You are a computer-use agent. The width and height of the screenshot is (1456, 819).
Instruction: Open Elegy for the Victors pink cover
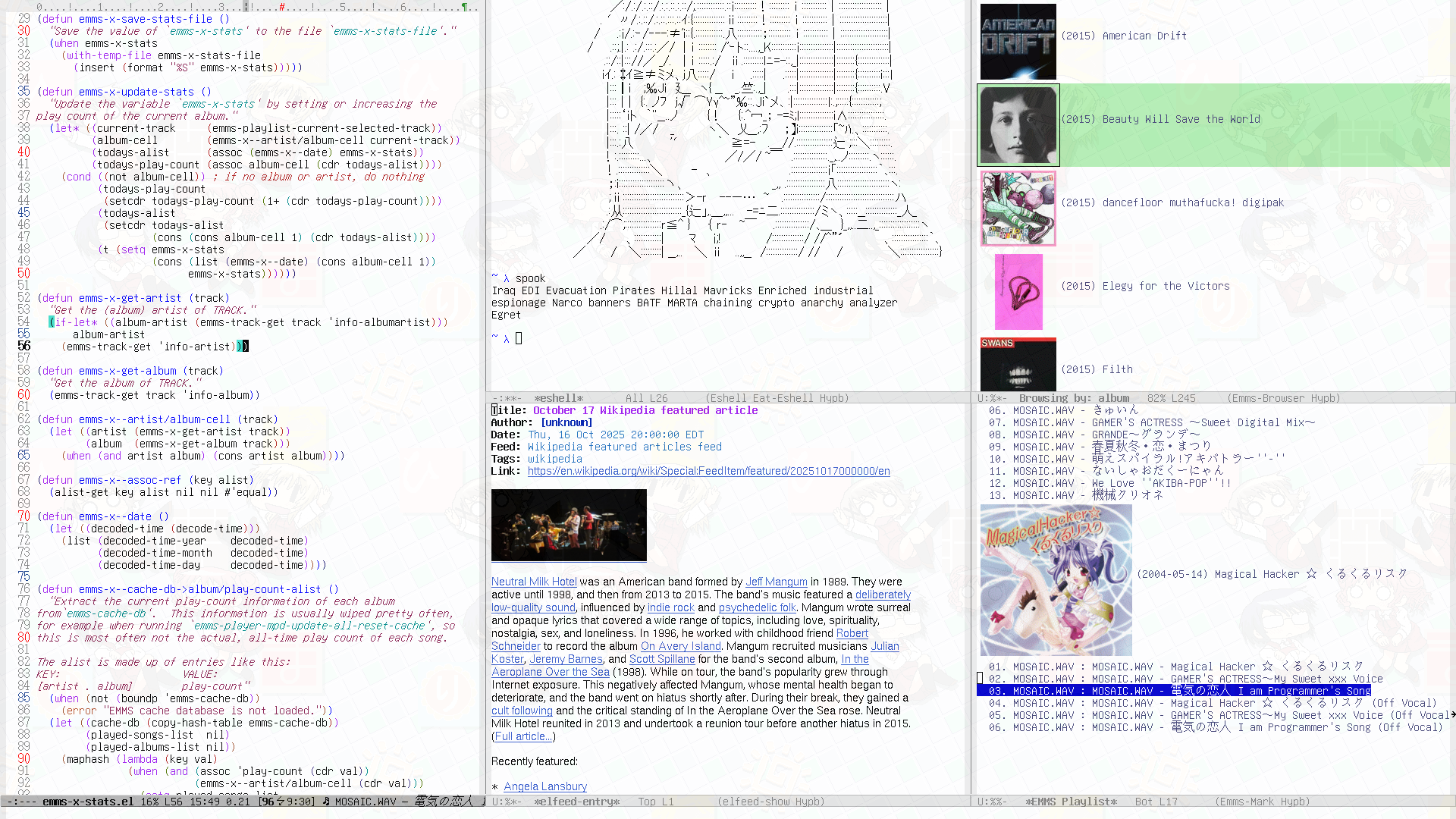click(x=1018, y=292)
